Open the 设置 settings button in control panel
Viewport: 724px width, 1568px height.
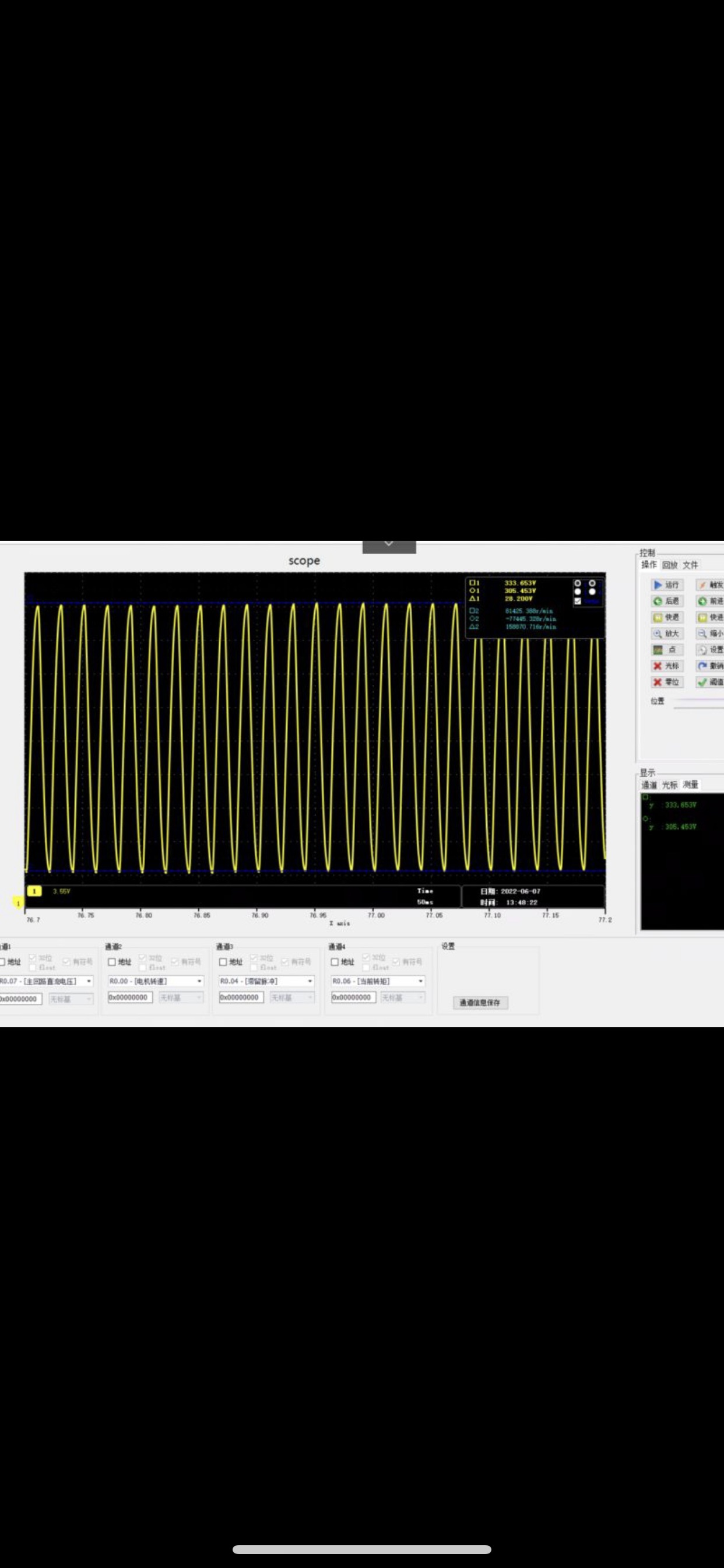(x=711, y=650)
